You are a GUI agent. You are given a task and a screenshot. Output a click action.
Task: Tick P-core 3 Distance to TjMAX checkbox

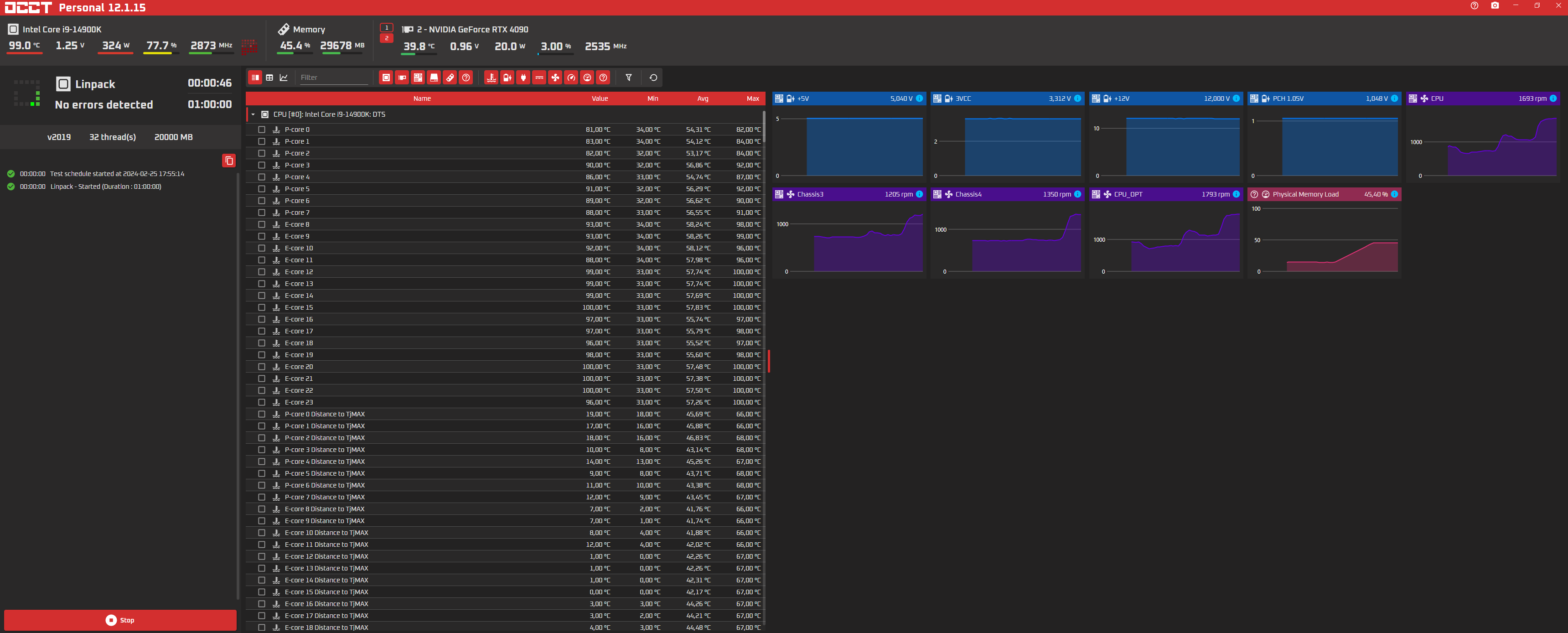[262, 450]
